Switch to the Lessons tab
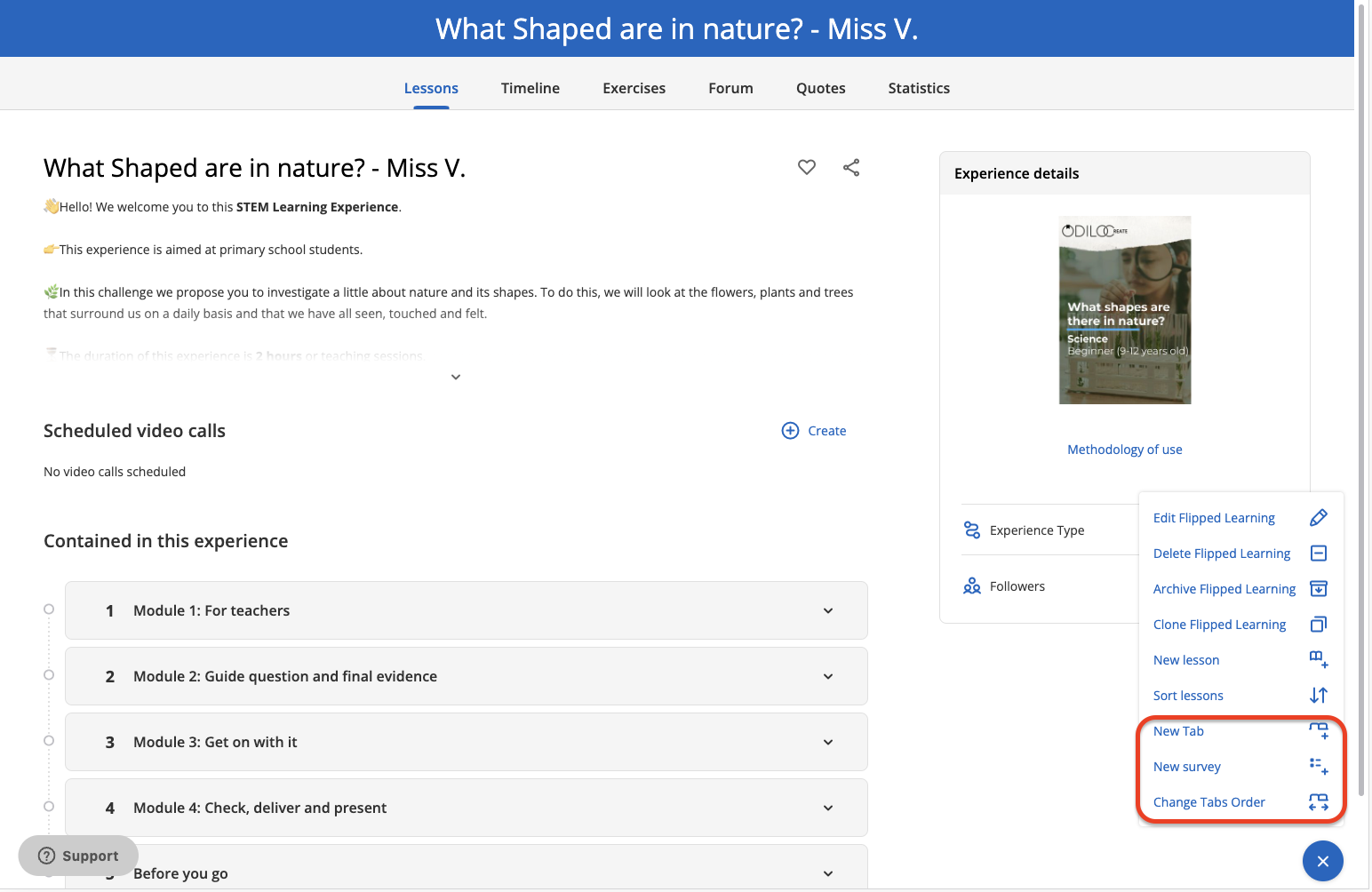The height and width of the screenshot is (892, 1372). [431, 88]
